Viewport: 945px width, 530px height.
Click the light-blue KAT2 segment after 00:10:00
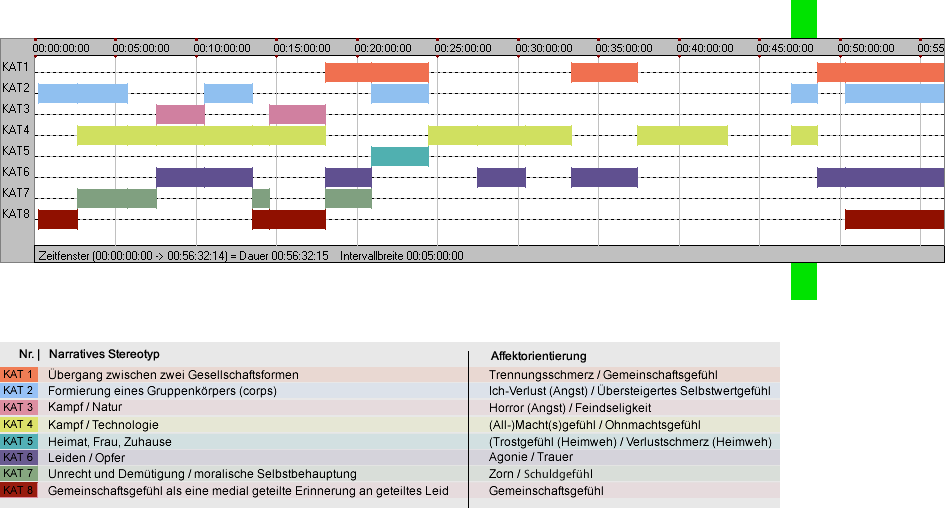(228, 93)
